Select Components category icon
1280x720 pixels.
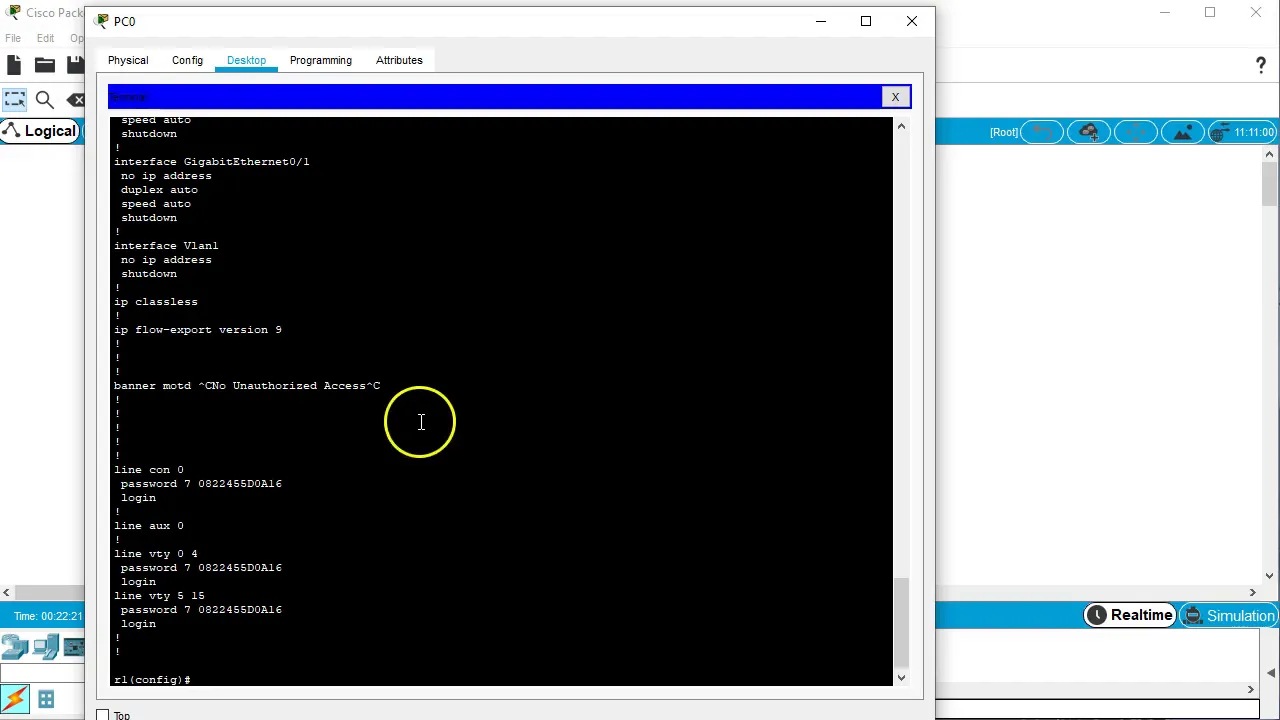coord(75,648)
